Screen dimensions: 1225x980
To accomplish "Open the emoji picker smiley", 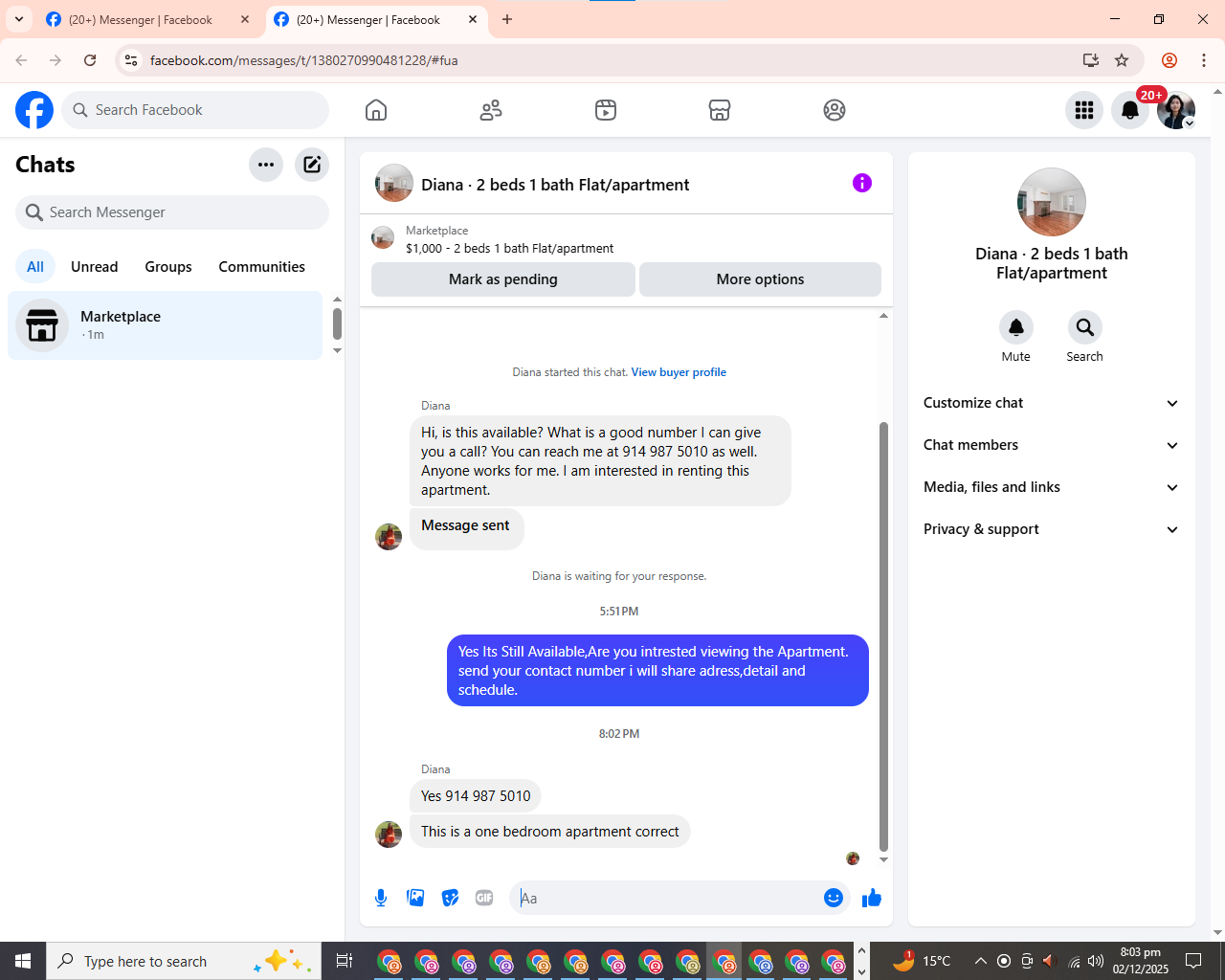I will (834, 898).
